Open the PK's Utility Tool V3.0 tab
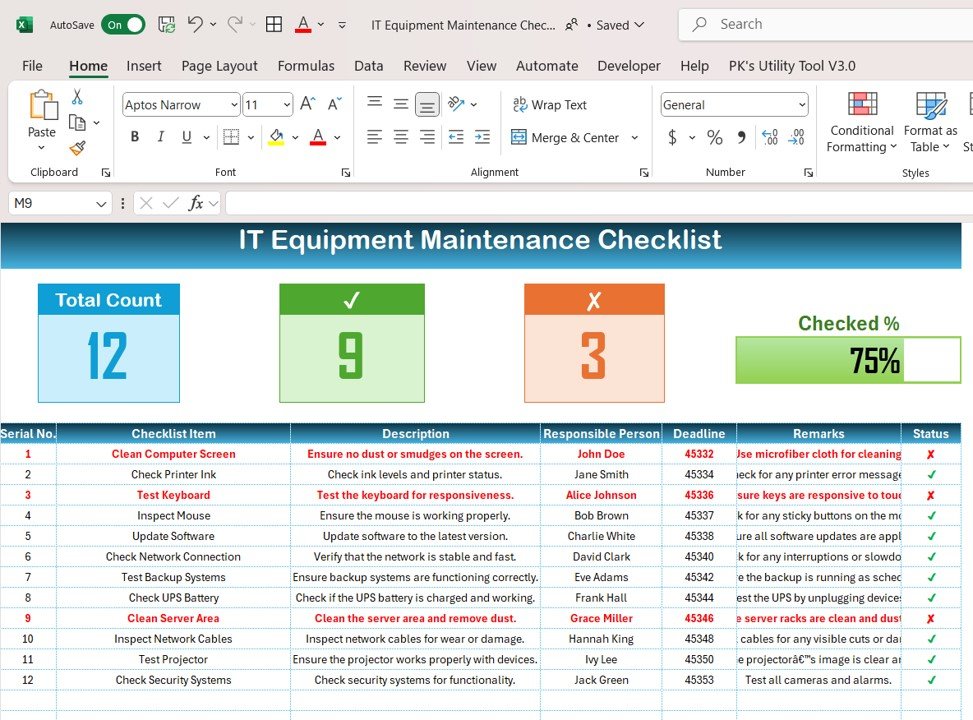 792,66
